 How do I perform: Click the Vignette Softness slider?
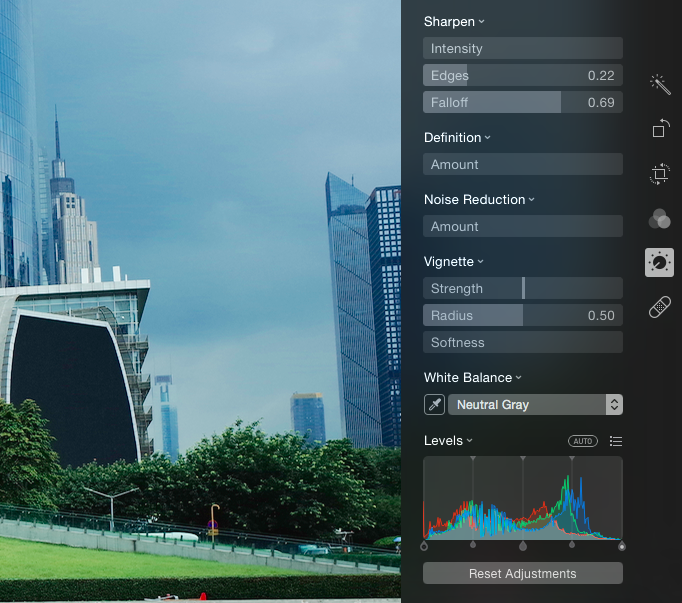(523, 342)
